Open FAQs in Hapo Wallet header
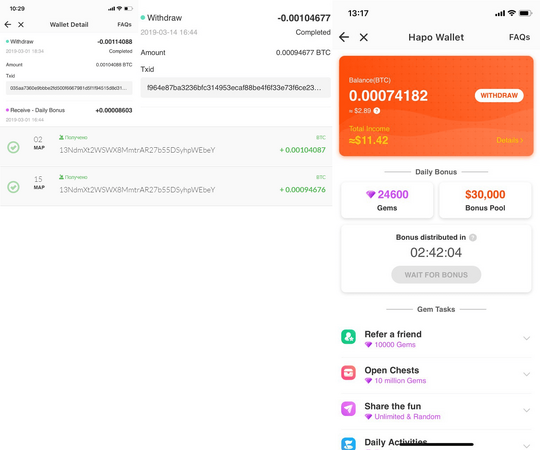 (519, 37)
